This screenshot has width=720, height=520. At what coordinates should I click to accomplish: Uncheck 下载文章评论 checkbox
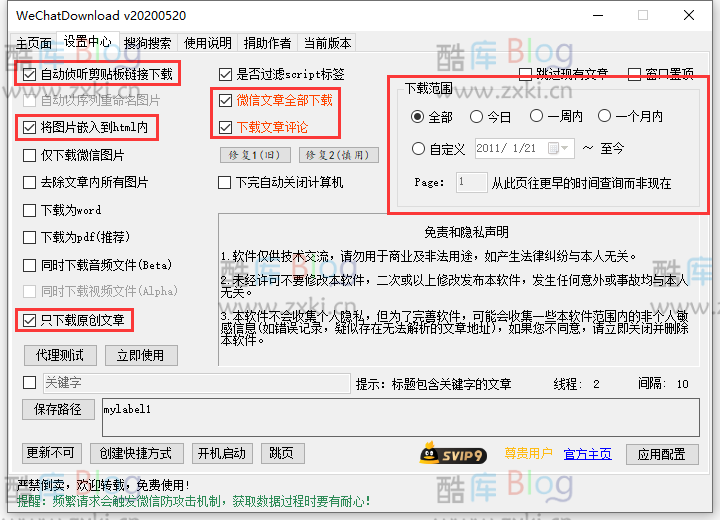(x=225, y=127)
